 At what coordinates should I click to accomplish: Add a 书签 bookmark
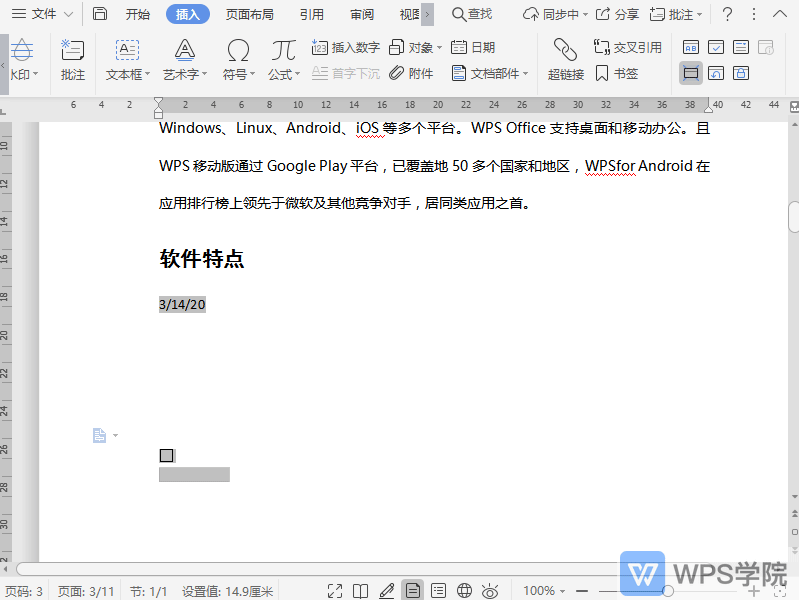(x=616, y=73)
